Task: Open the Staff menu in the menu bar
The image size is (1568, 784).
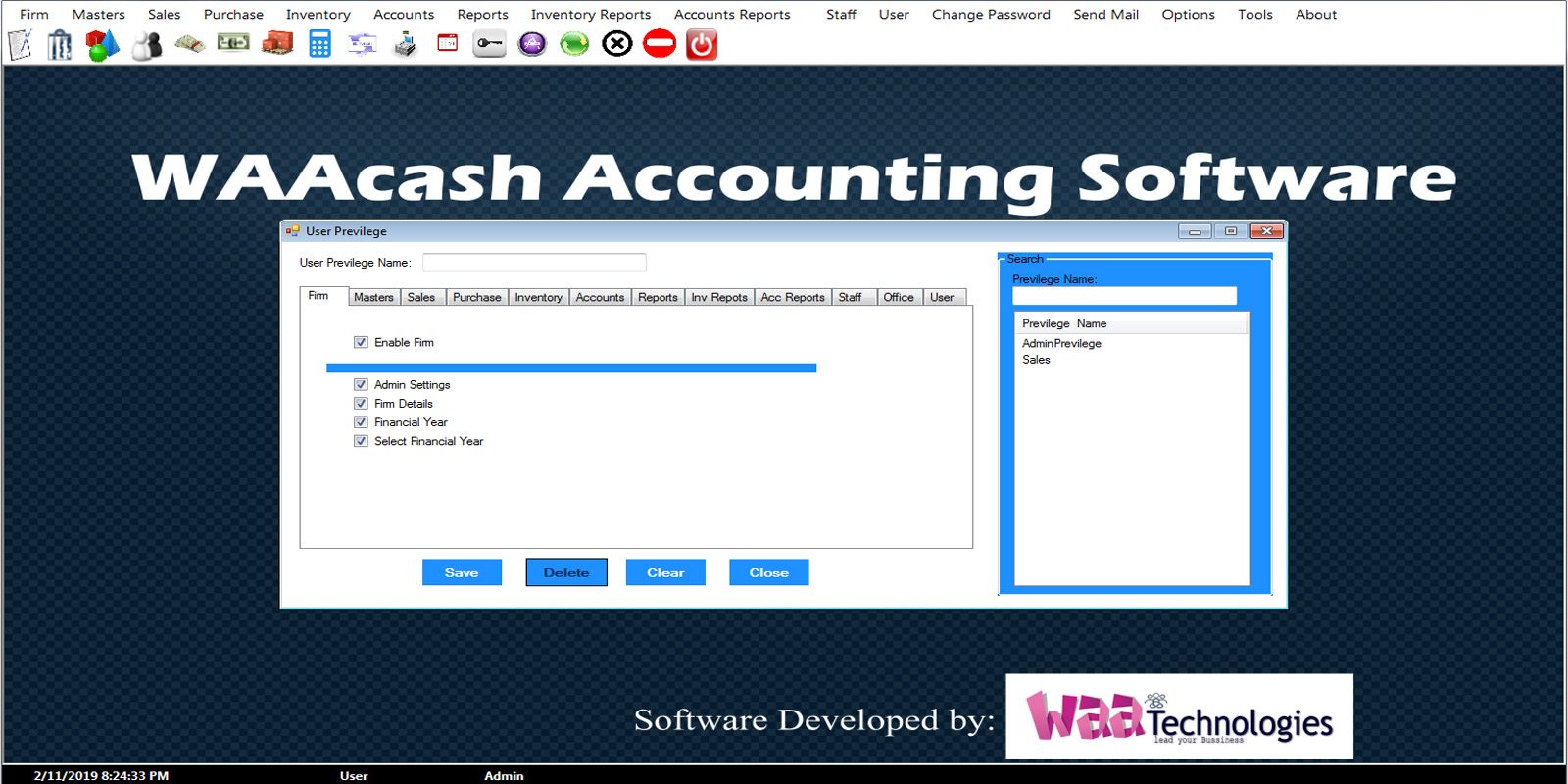Action: click(841, 14)
